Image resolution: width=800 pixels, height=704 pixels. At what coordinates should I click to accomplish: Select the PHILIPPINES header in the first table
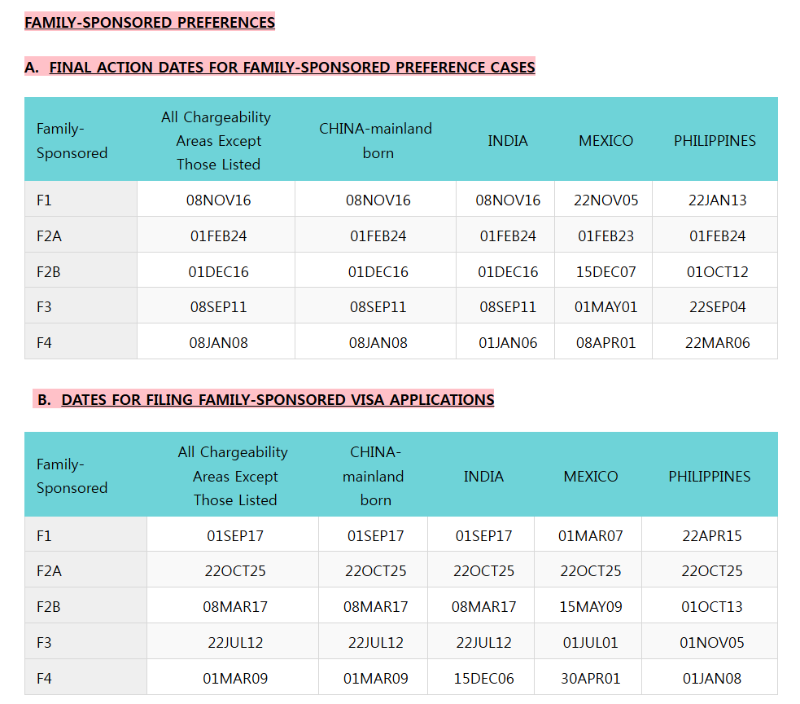[x=714, y=141]
